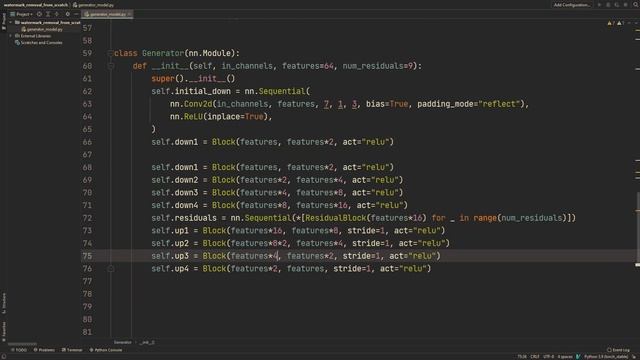Viewport: 640px width, 360px height.
Task: Open the Terminal tool window tab
Action: 72,350
